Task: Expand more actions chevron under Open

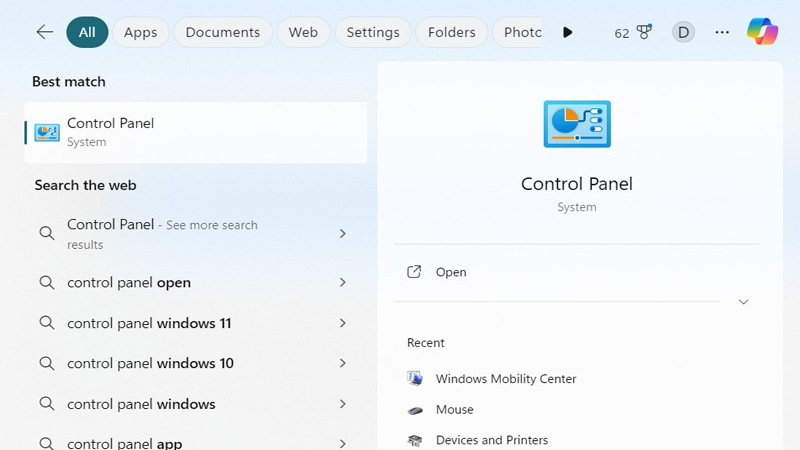Action: [x=743, y=302]
